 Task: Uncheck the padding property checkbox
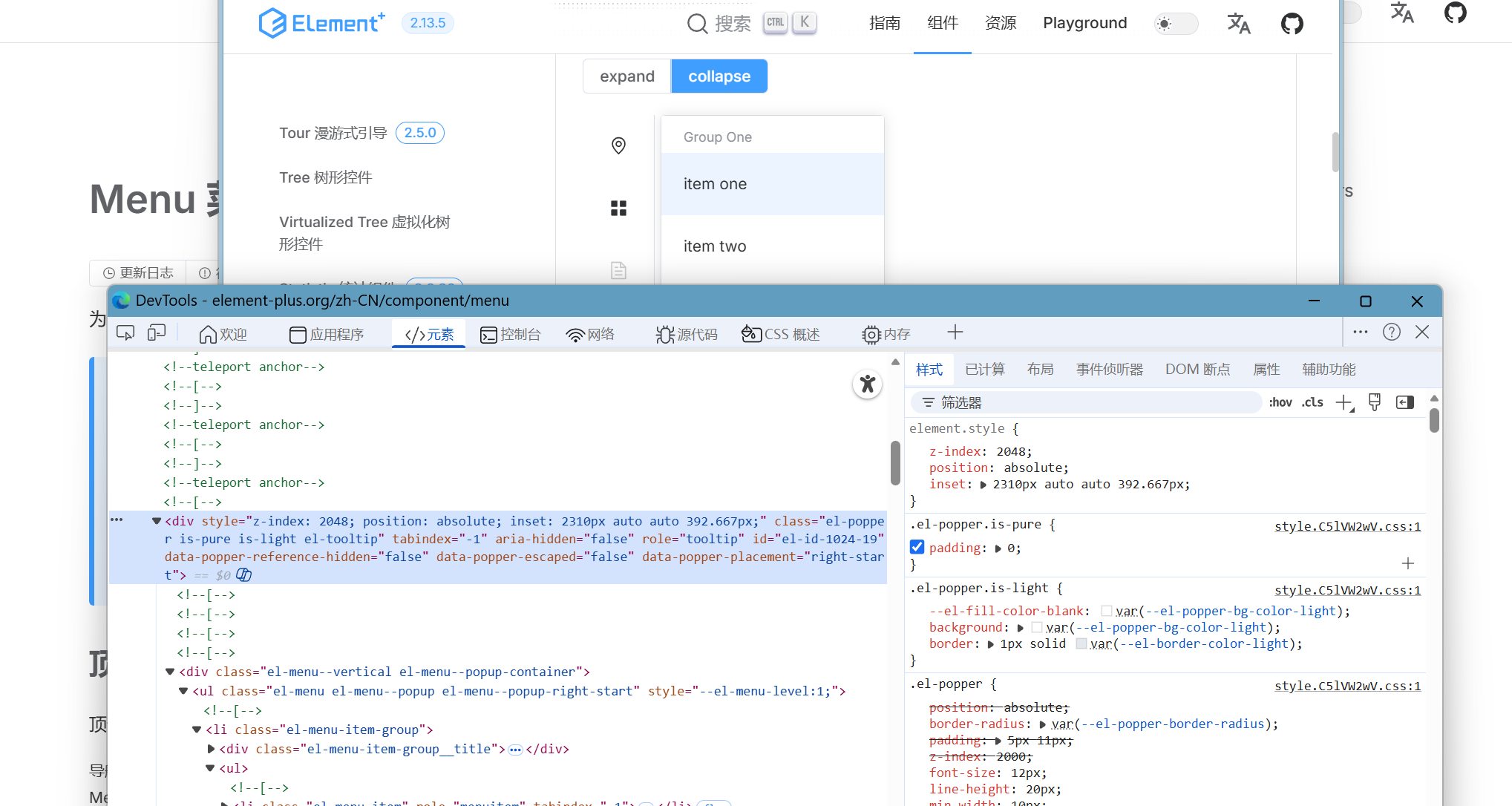[x=917, y=548]
